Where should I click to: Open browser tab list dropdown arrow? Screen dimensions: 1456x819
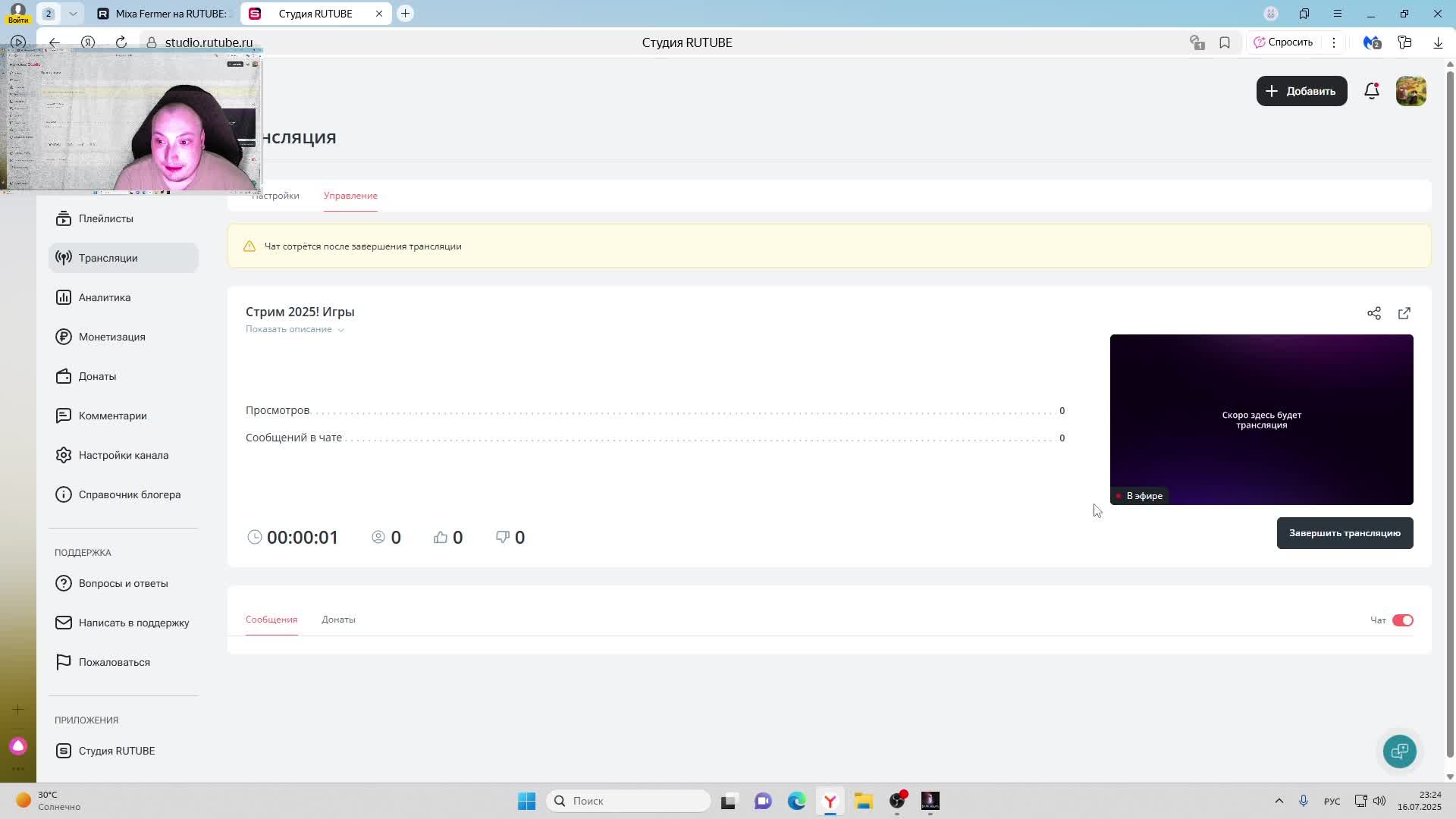click(73, 14)
